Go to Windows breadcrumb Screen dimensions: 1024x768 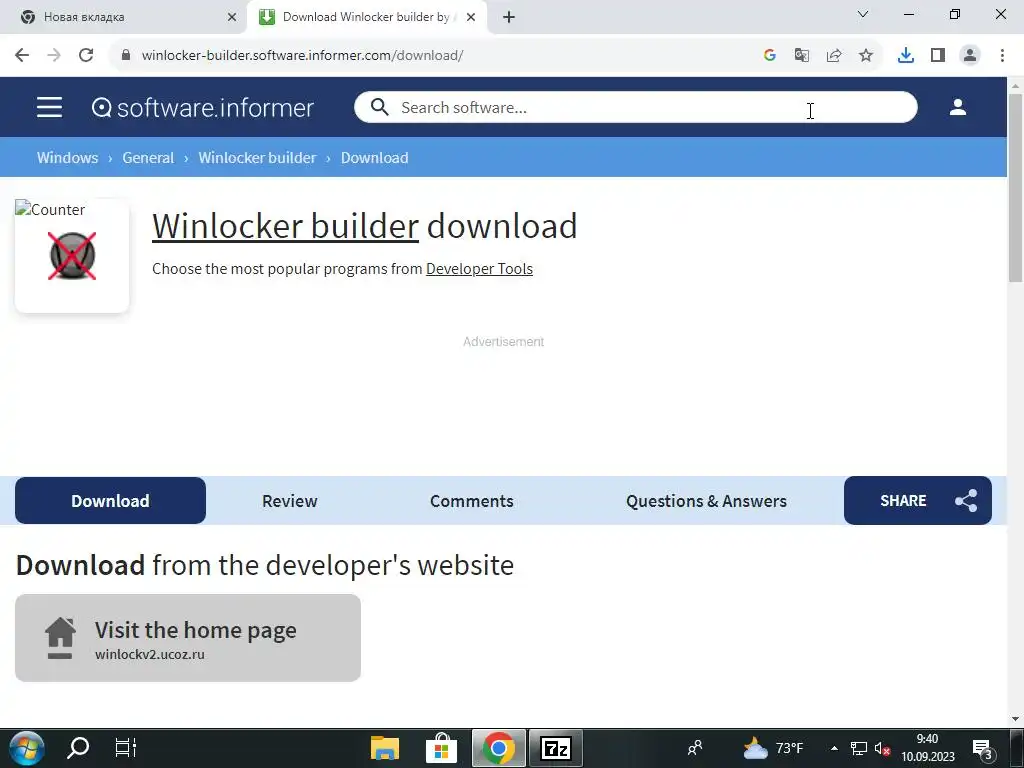click(67, 157)
